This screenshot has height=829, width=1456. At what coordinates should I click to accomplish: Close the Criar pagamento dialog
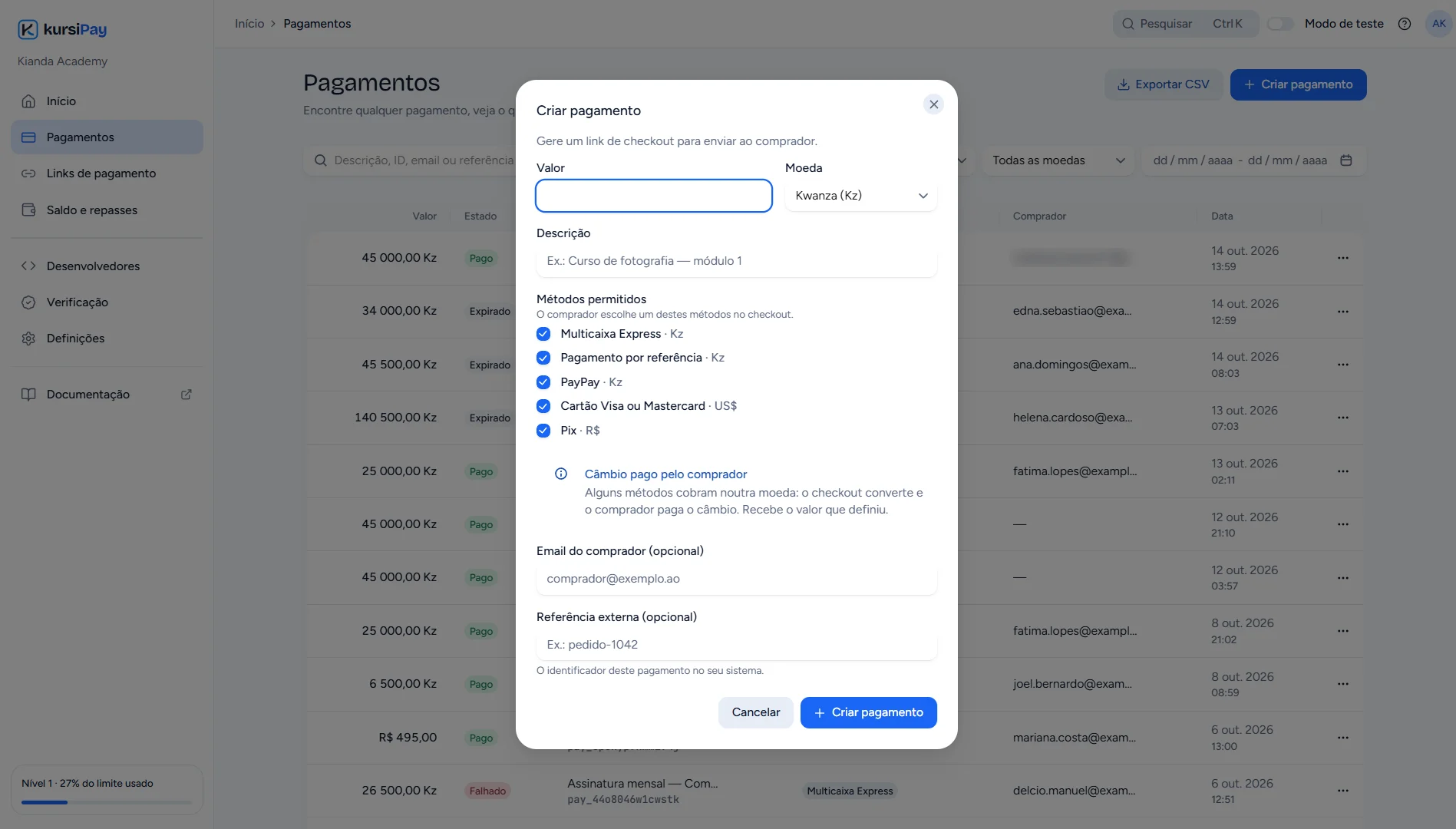[933, 104]
